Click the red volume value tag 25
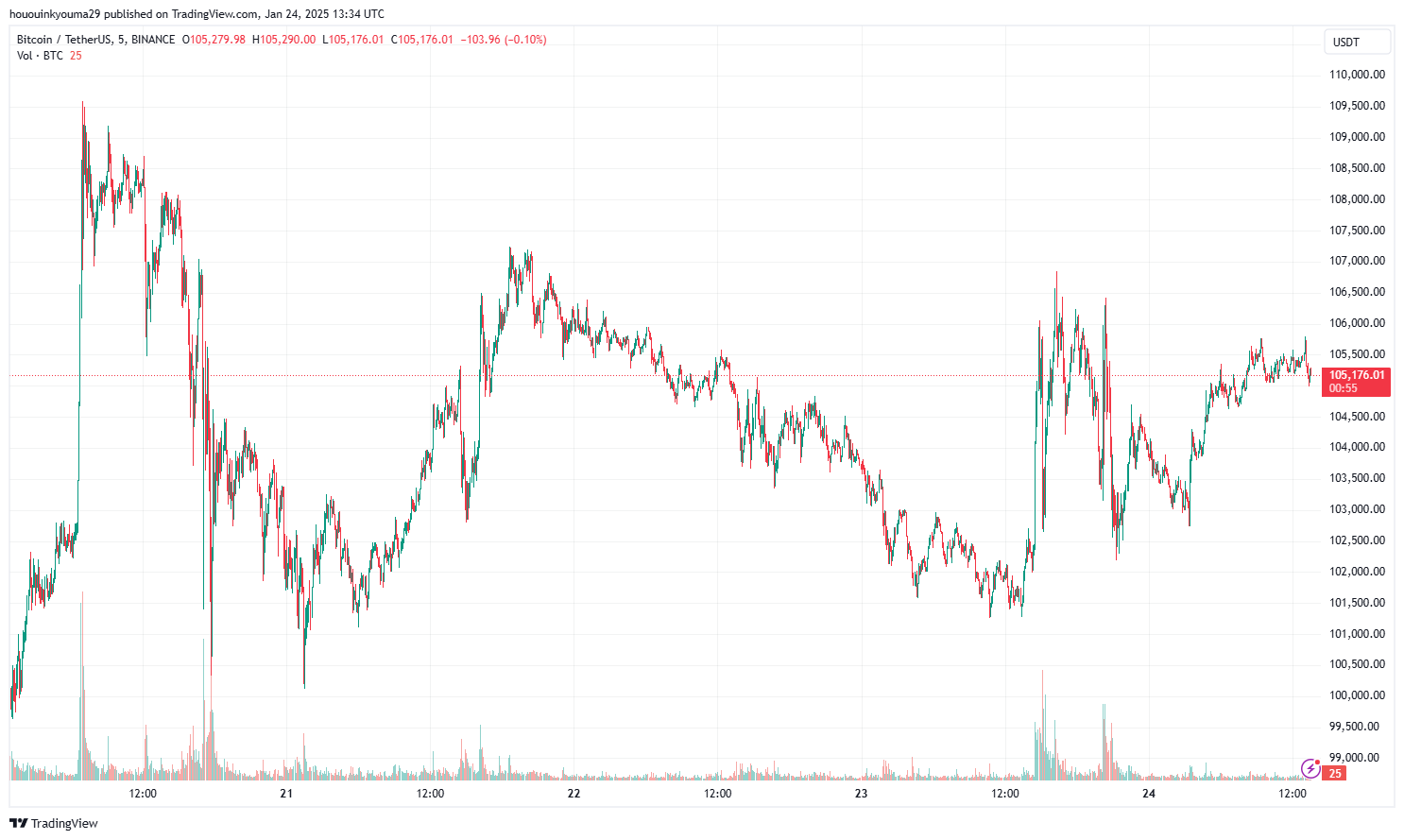Screen dimensions: 1404x840 tap(1335, 773)
